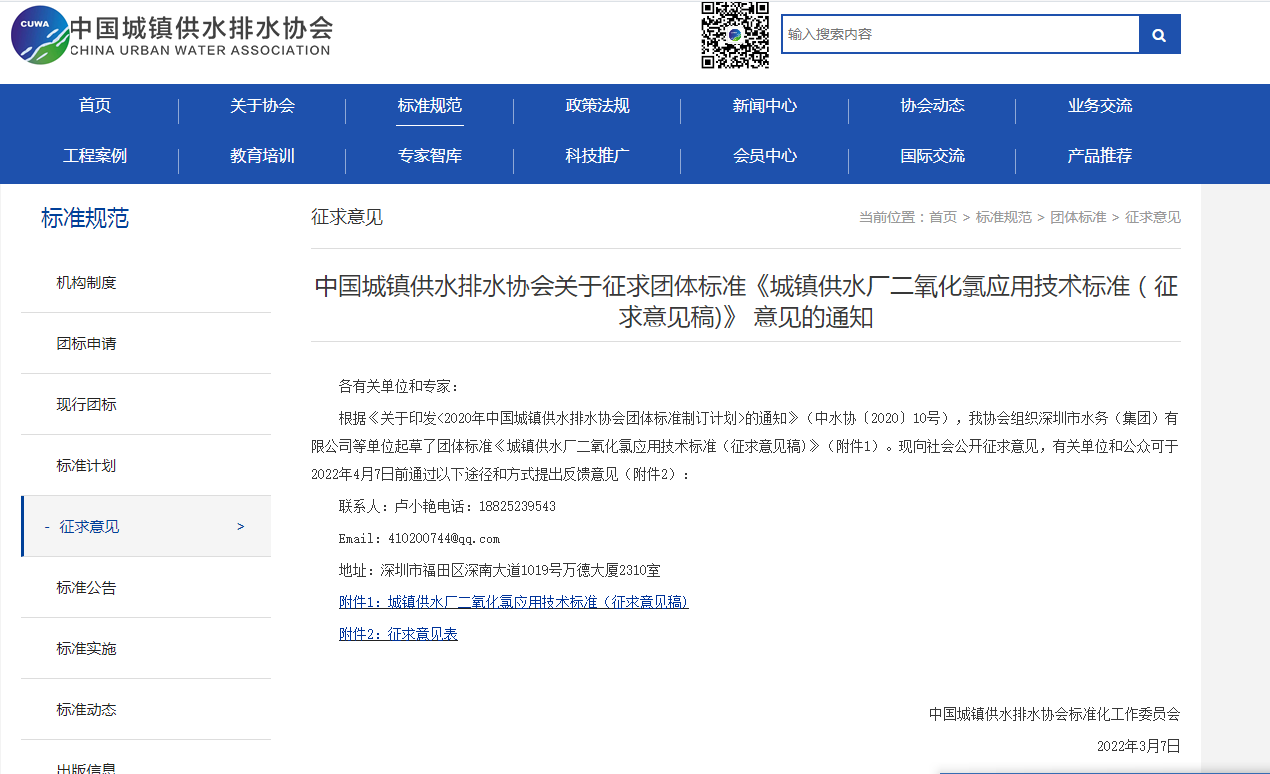Go to 标准公告 sidebar item
The height and width of the screenshot is (774, 1270).
87,588
